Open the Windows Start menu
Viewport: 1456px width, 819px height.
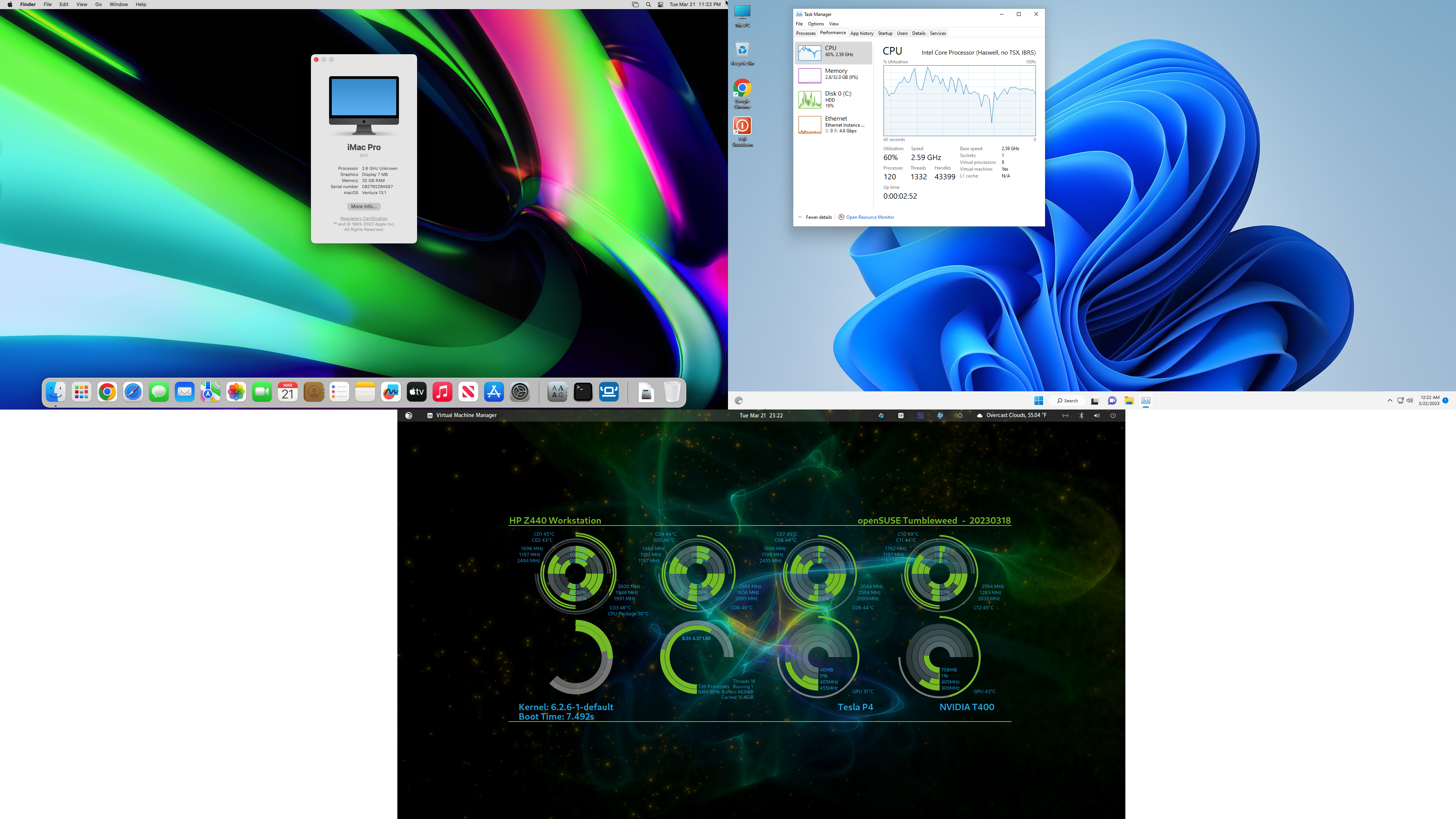(1038, 401)
